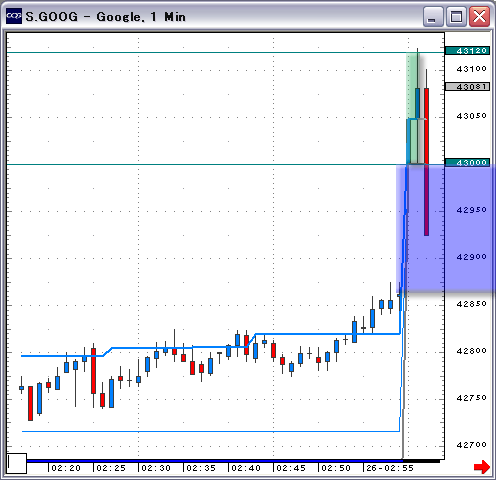Screen dimensions: 496x480
Task: Click the red scroll-right arrow
Action: pyautogui.click(x=482, y=467)
